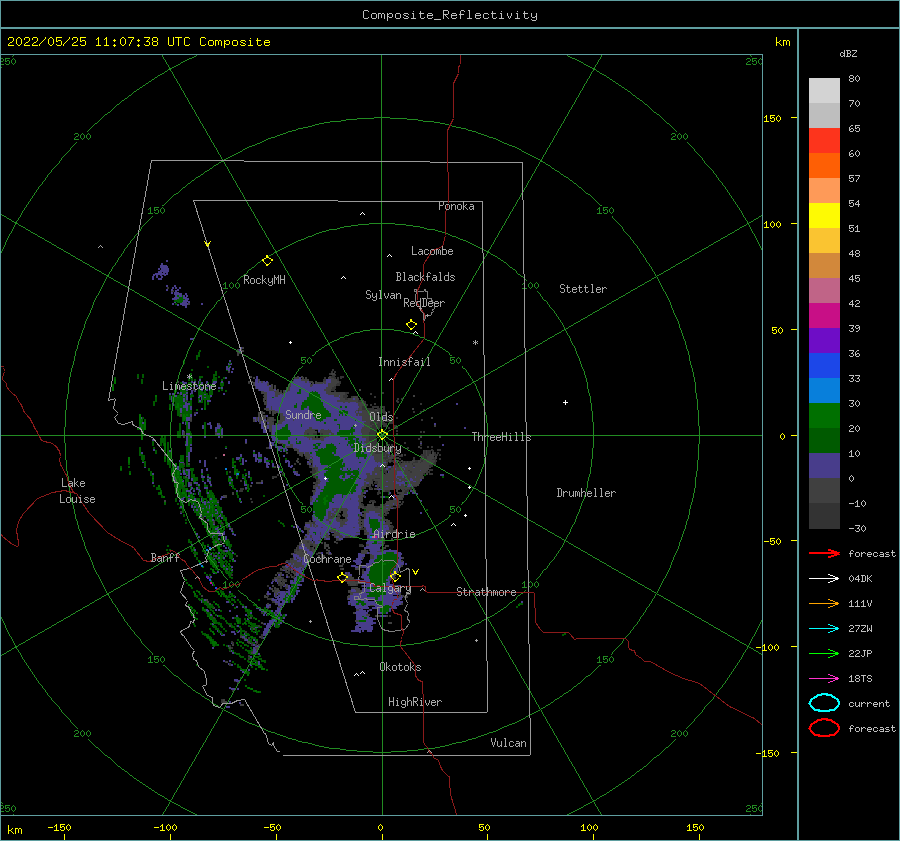Click the Composite_Reflectivity title

click(x=450, y=15)
